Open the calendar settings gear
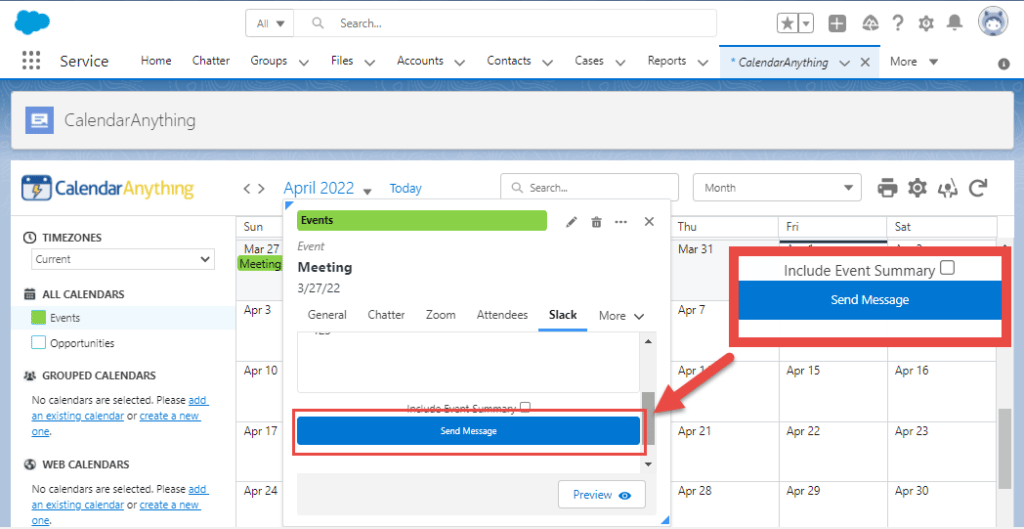 [x=918, y=188]
